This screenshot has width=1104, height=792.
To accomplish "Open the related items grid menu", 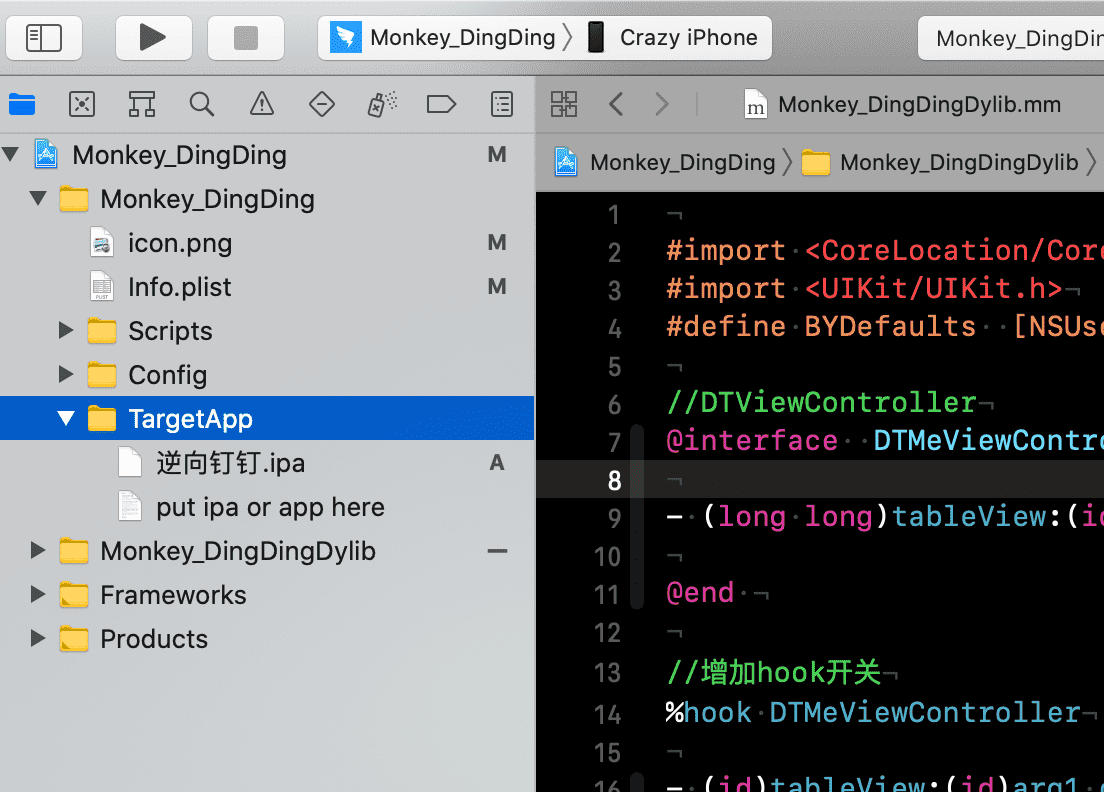I will (564, 104).
